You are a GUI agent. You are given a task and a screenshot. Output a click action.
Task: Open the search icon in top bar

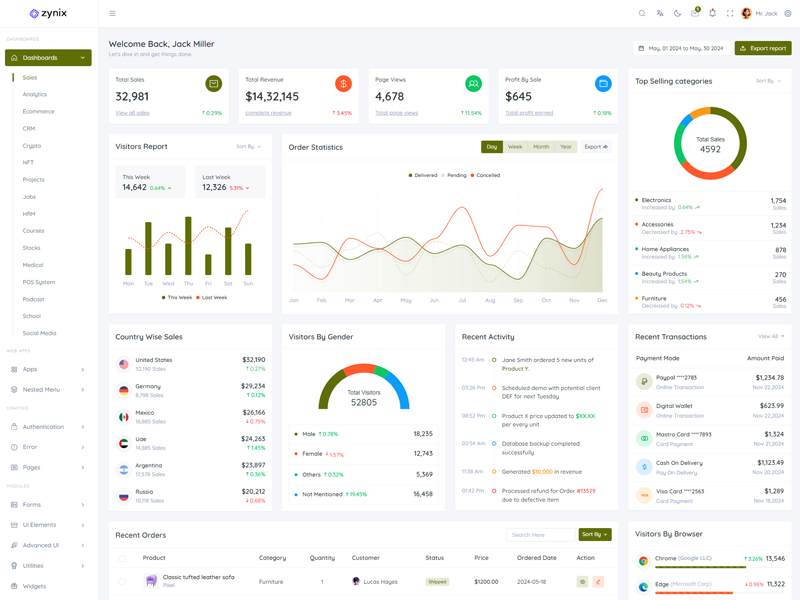[x=642, y=13]
